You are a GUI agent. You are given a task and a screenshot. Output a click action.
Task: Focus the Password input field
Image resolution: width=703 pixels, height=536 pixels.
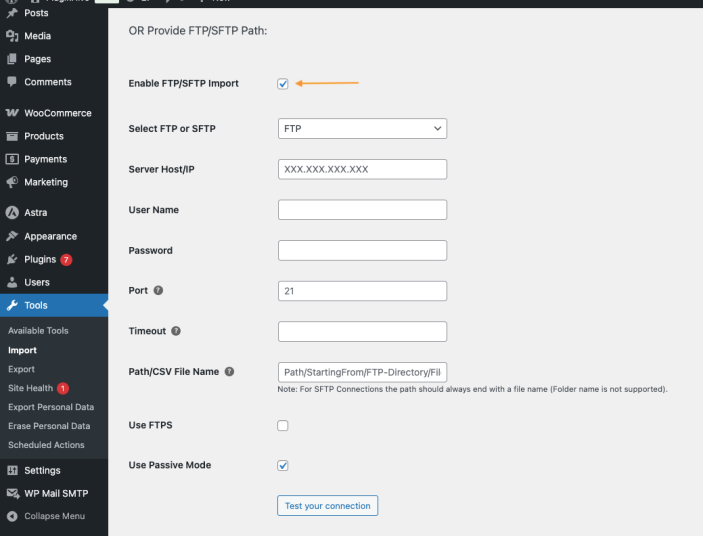coord(362,250)
